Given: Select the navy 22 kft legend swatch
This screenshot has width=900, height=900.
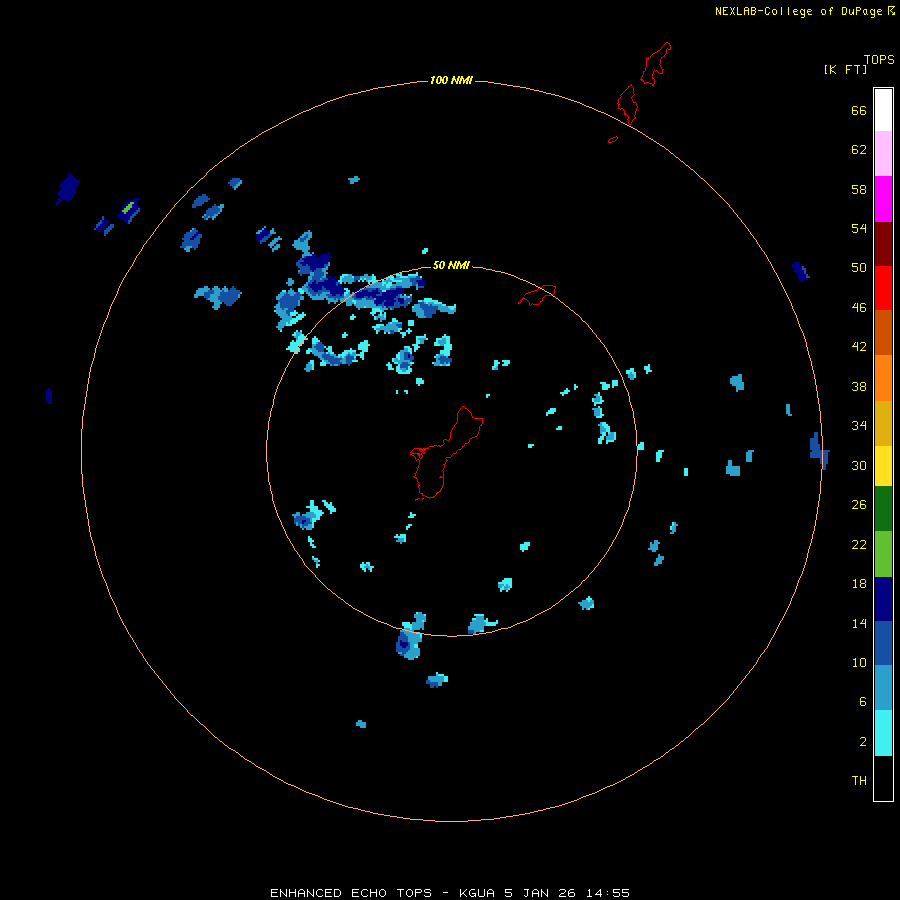Looking at the screenshot, I should coord(883,599).
